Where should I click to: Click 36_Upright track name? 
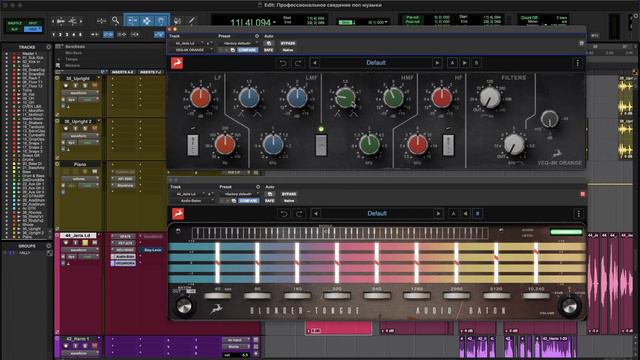tap(78, 78)
